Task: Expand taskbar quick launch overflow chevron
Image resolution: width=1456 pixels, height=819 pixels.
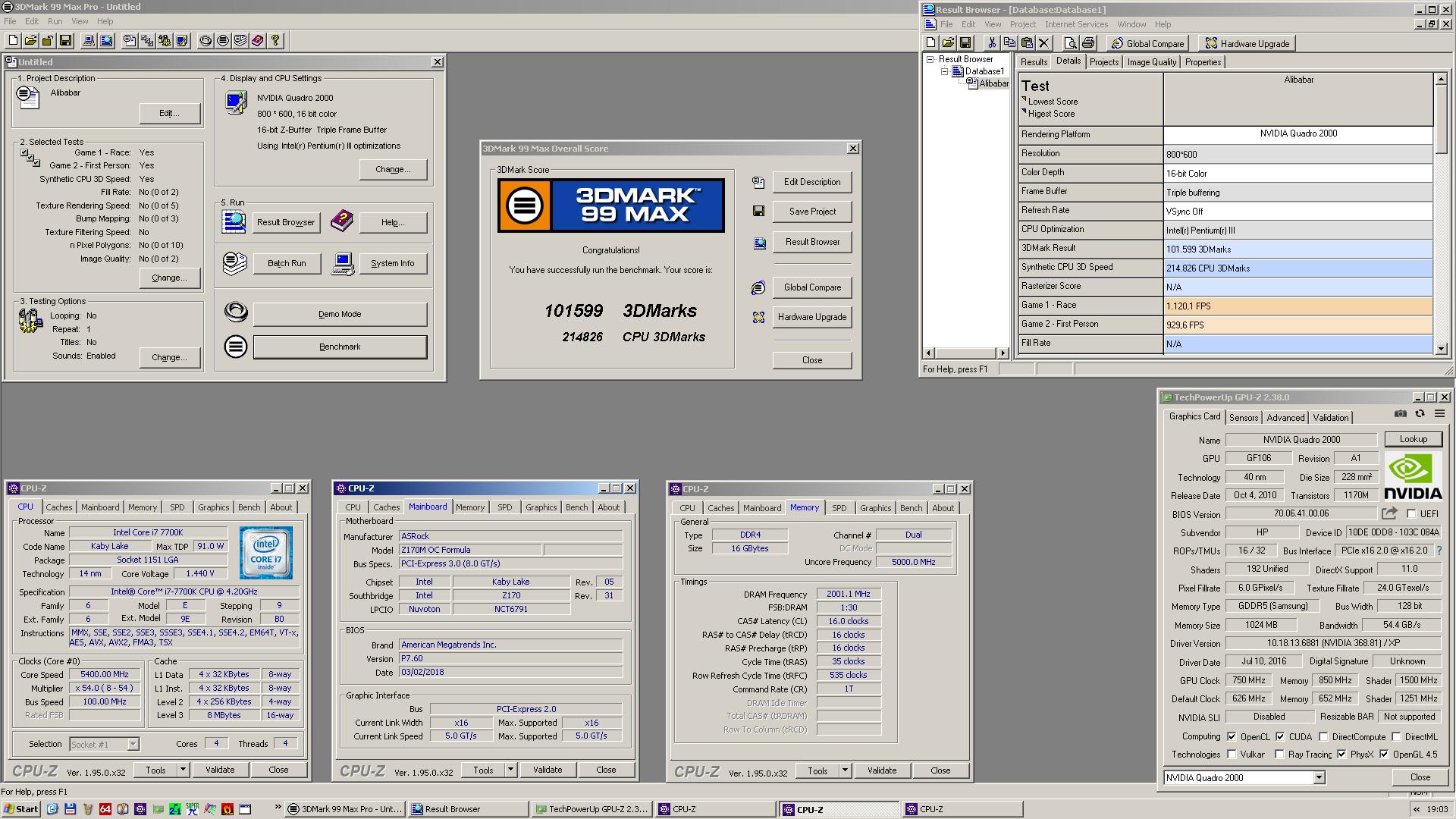Action: click(x=278, y=808)
